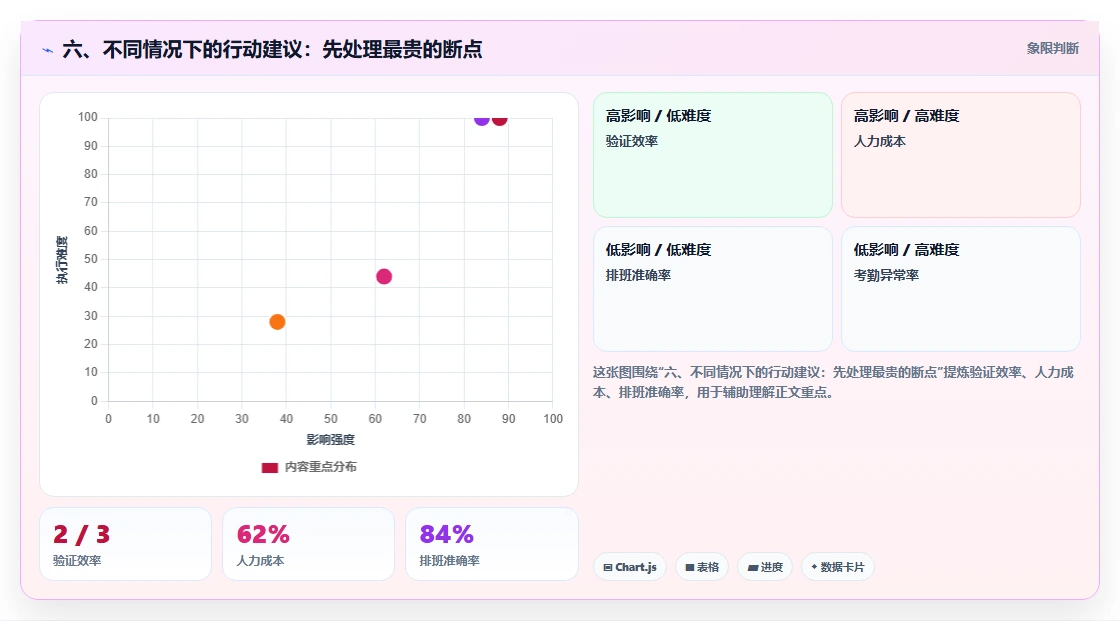Image resolution: width=1120 pixels, height=621 pixels.
Task: Select the 高影响 / 低难度 quadrant card
Action: coord(712,154)
